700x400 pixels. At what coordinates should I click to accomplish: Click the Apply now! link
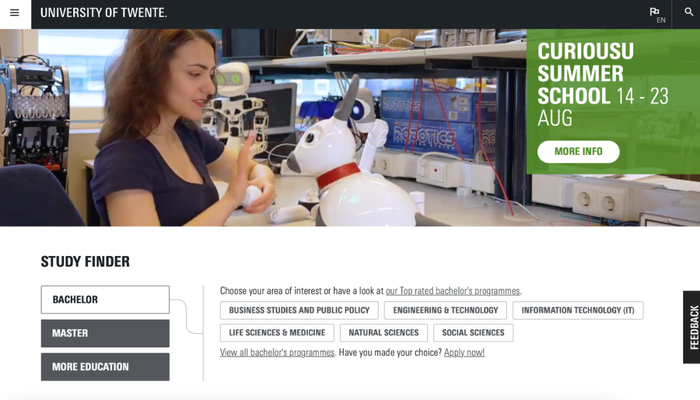pos(464,353)
